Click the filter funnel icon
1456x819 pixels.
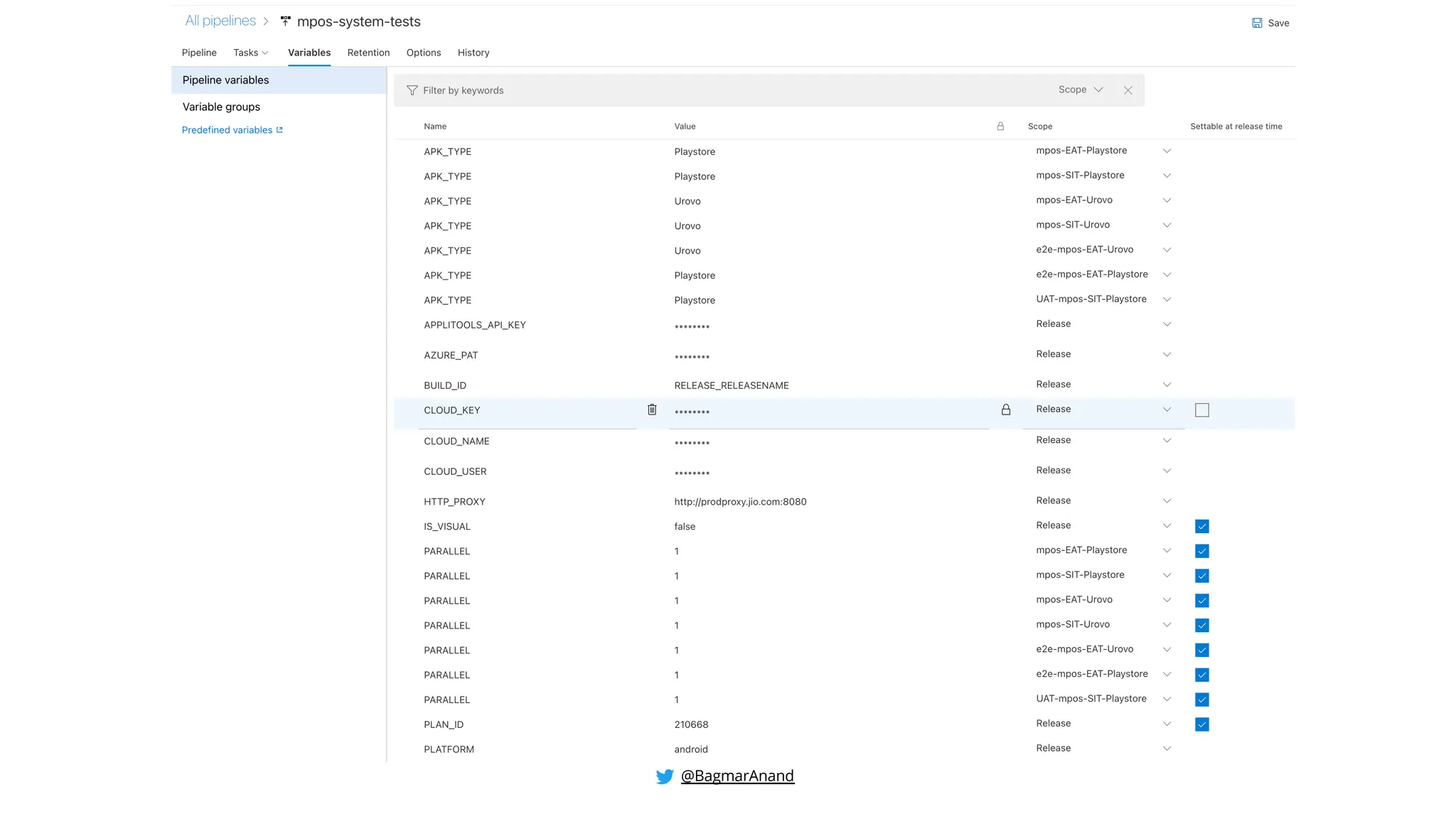pos(412,90)
